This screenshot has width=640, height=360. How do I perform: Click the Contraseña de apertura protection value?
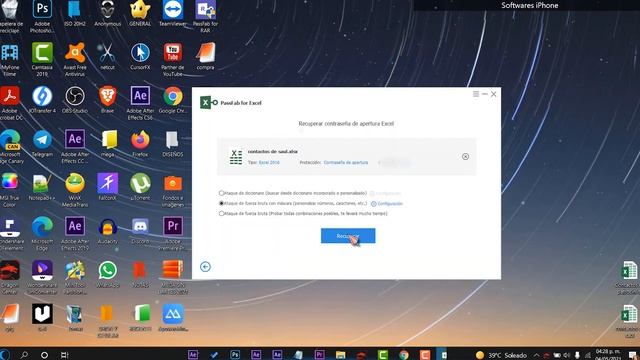point(346,162)
